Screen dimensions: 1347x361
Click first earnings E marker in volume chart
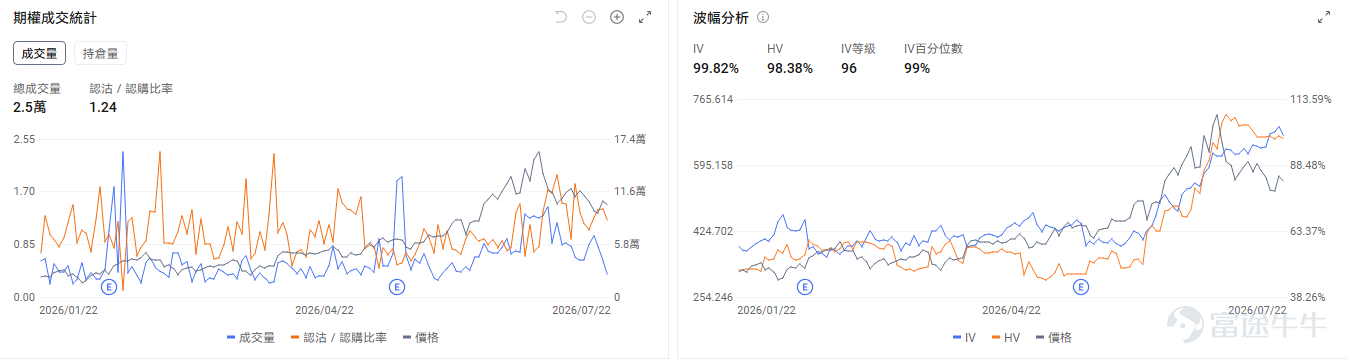[x=109, y=286]
